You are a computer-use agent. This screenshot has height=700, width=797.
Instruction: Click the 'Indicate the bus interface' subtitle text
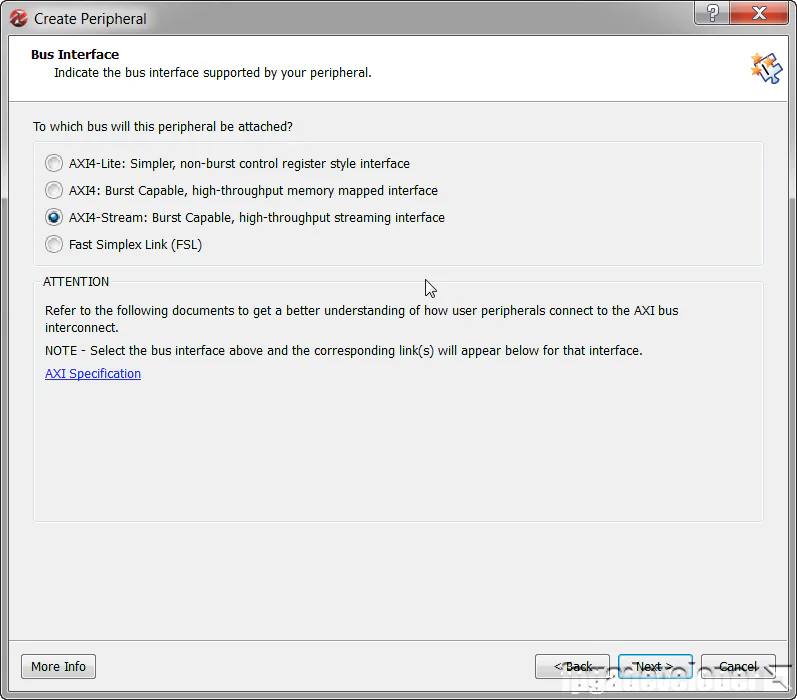point(212,73)
